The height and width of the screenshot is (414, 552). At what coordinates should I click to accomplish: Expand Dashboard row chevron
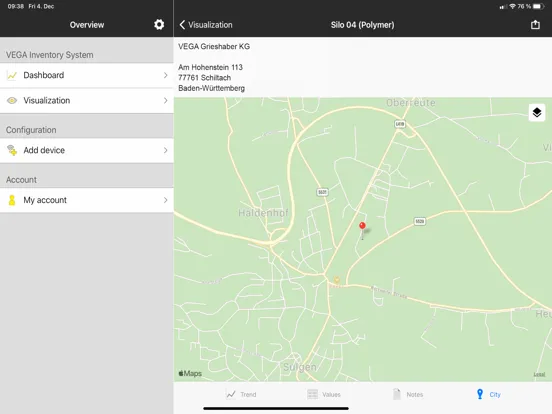point(165,75)
